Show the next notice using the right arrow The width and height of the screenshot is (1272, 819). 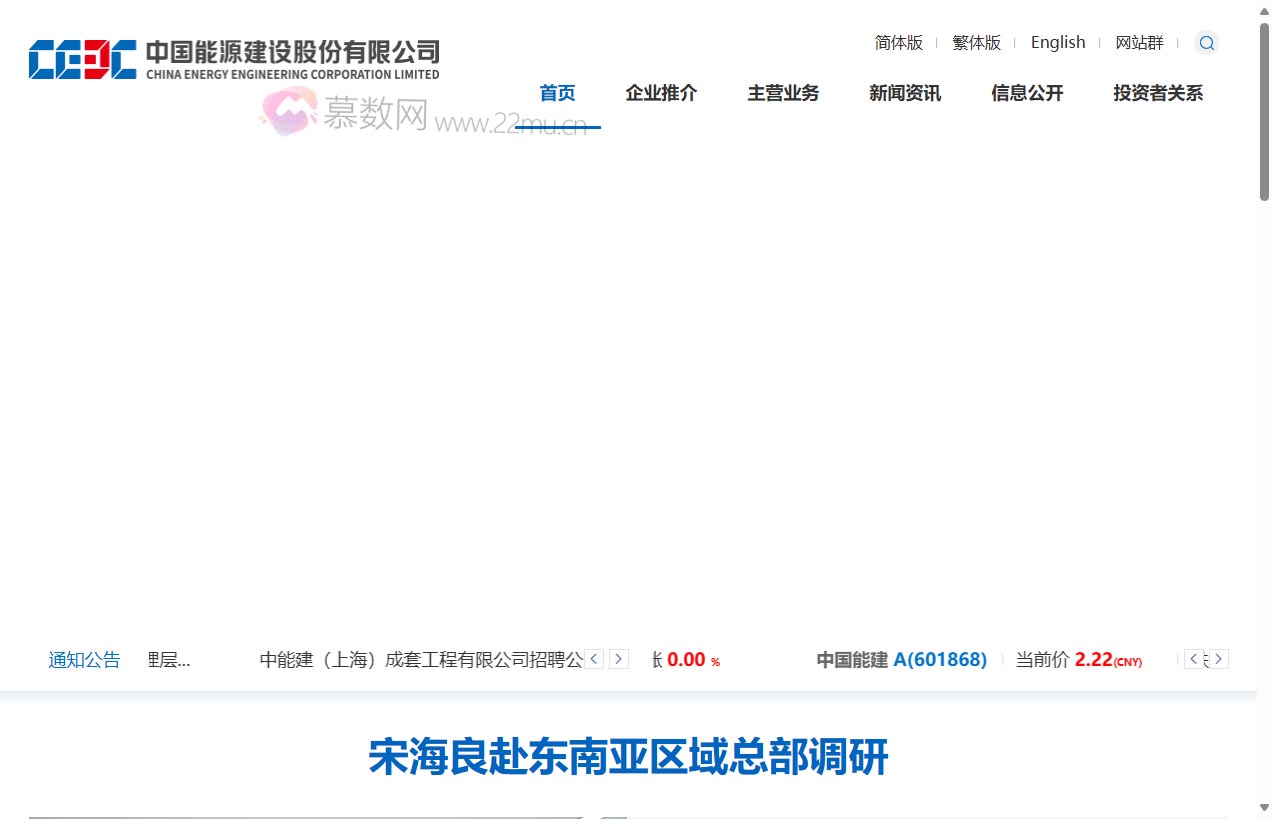(x=618, y=659)
